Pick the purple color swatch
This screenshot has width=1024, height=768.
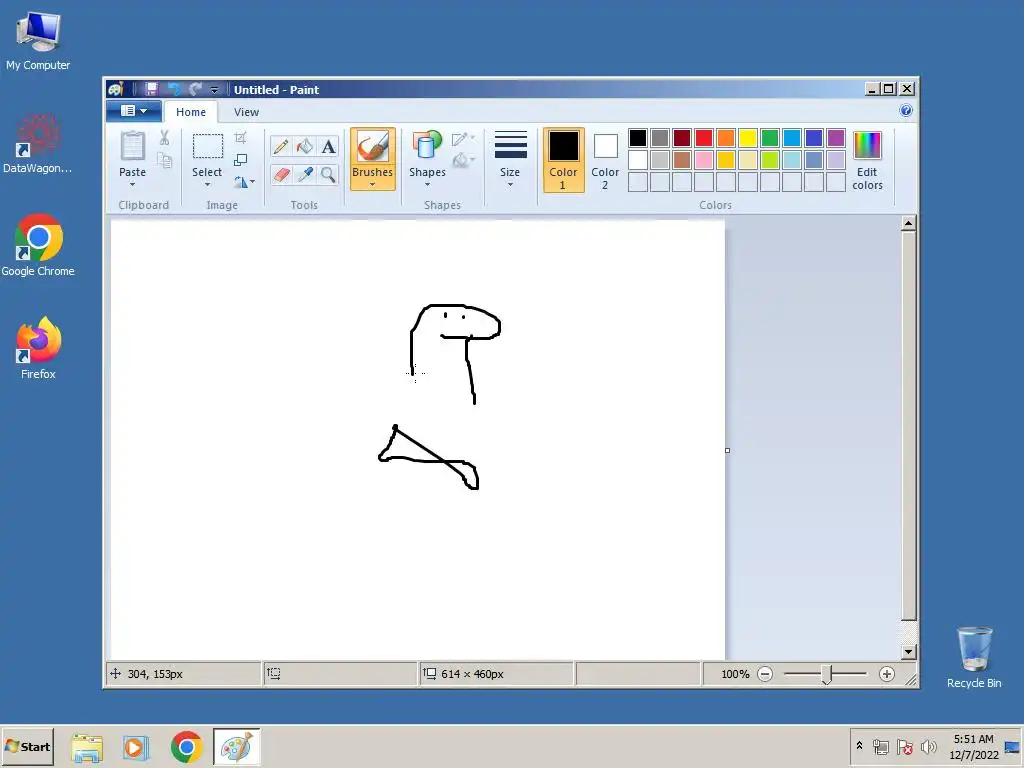click(836, 138)
